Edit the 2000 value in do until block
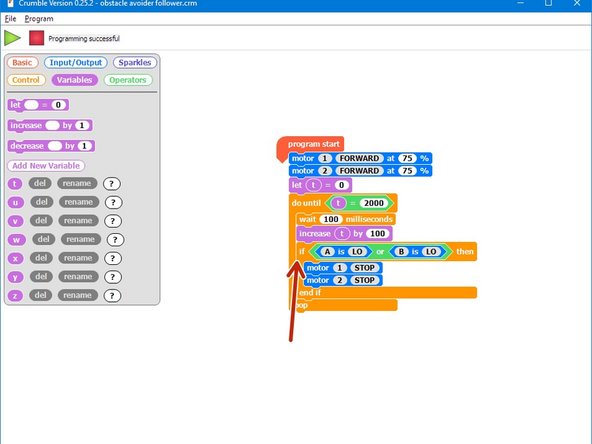This screenshot has height=444, width=592. (x=374, y=203)
